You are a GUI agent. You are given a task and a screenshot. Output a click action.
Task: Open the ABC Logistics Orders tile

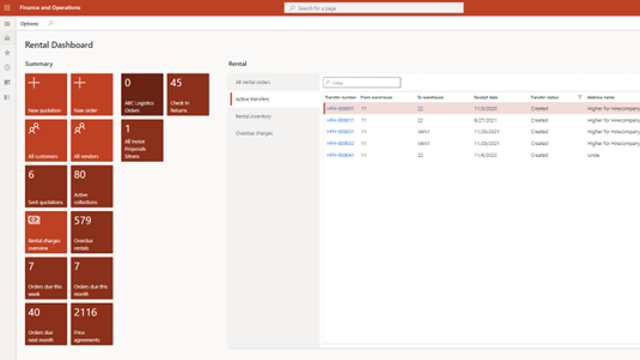point(142,94)
